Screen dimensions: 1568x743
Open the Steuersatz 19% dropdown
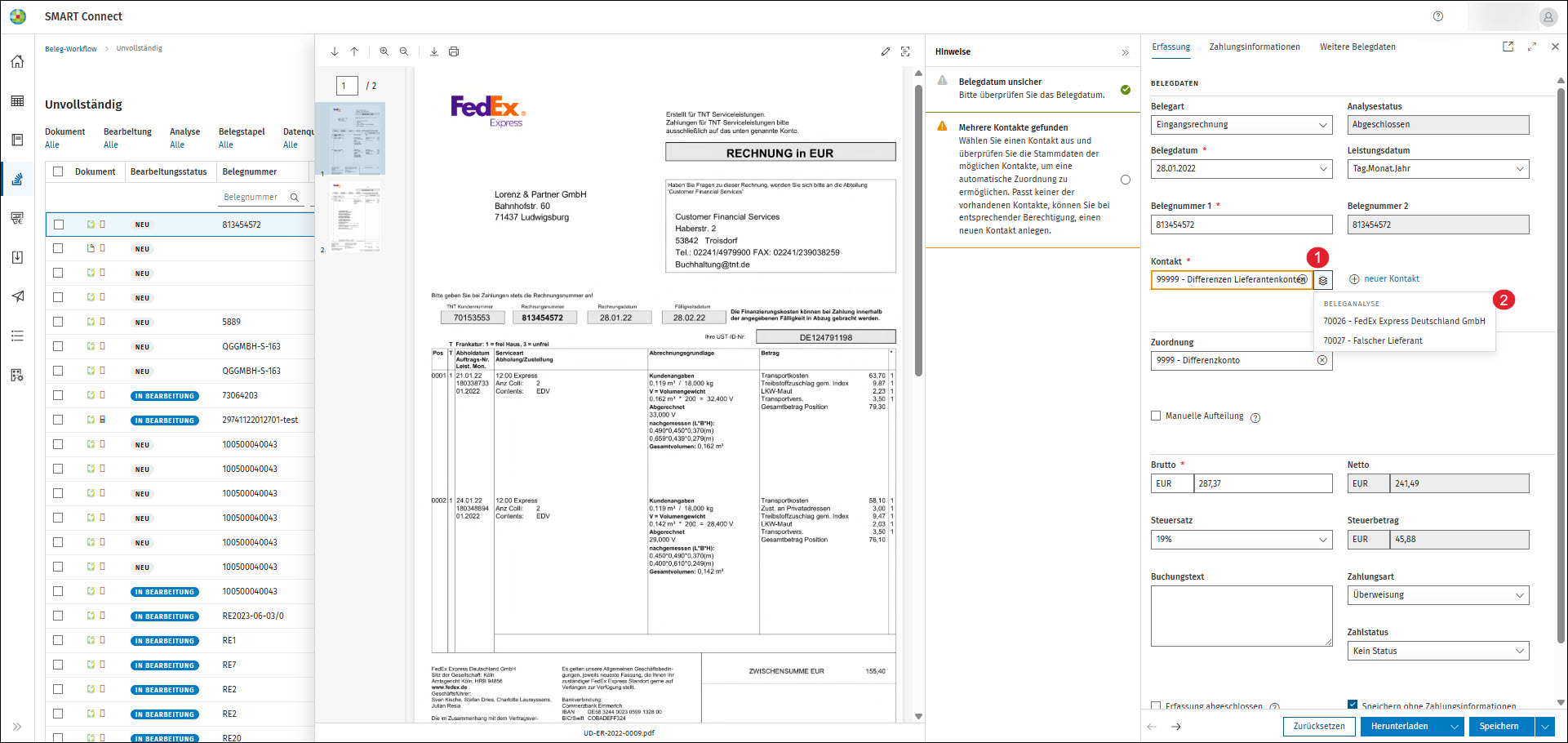coord(1242,540)
